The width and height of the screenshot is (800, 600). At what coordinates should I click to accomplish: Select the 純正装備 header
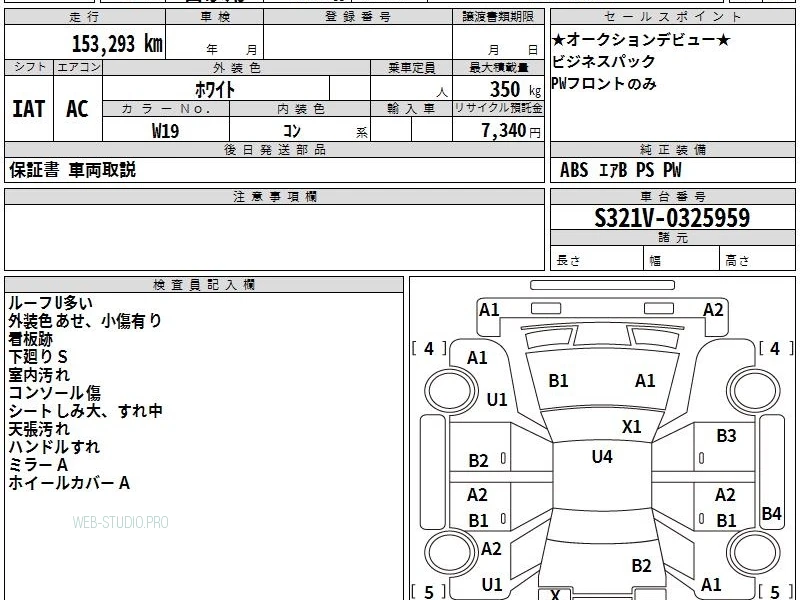tap(672, 149)
